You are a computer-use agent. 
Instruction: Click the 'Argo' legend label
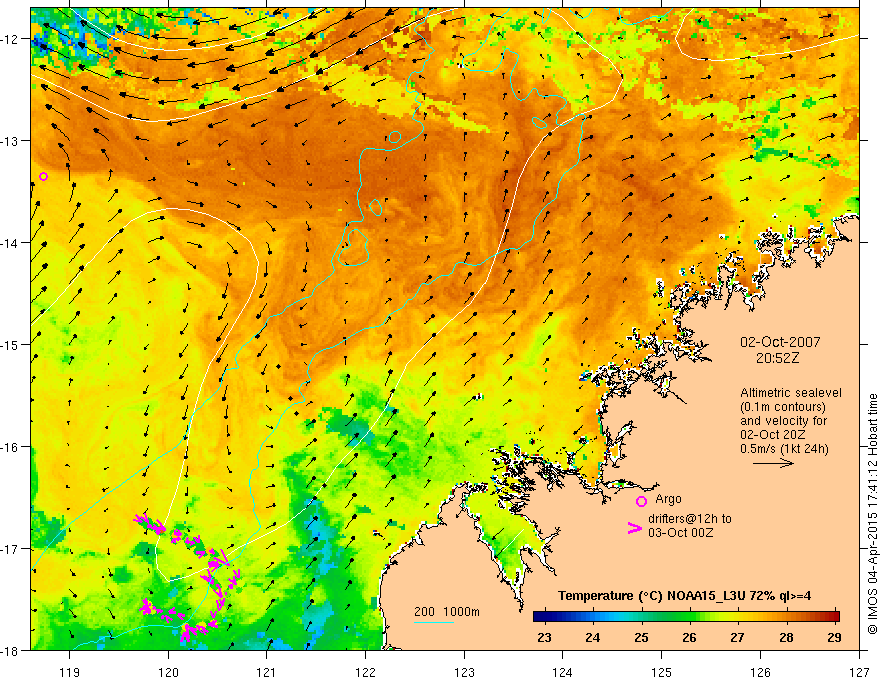pyautogui.click(x=668, y=499)
